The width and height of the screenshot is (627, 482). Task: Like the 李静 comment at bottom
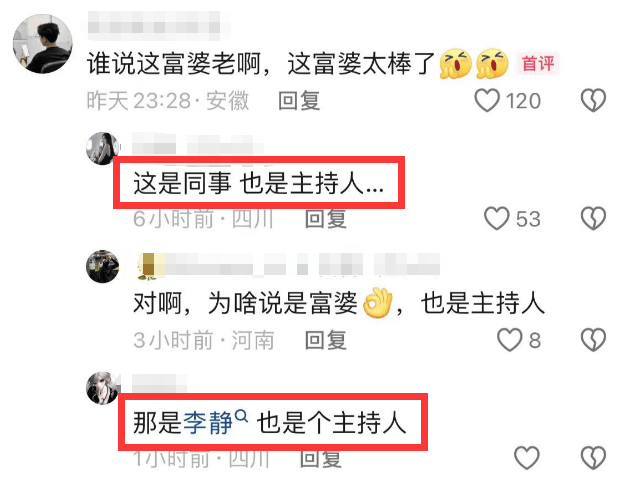pyautogui.click(x=527, y=458)
